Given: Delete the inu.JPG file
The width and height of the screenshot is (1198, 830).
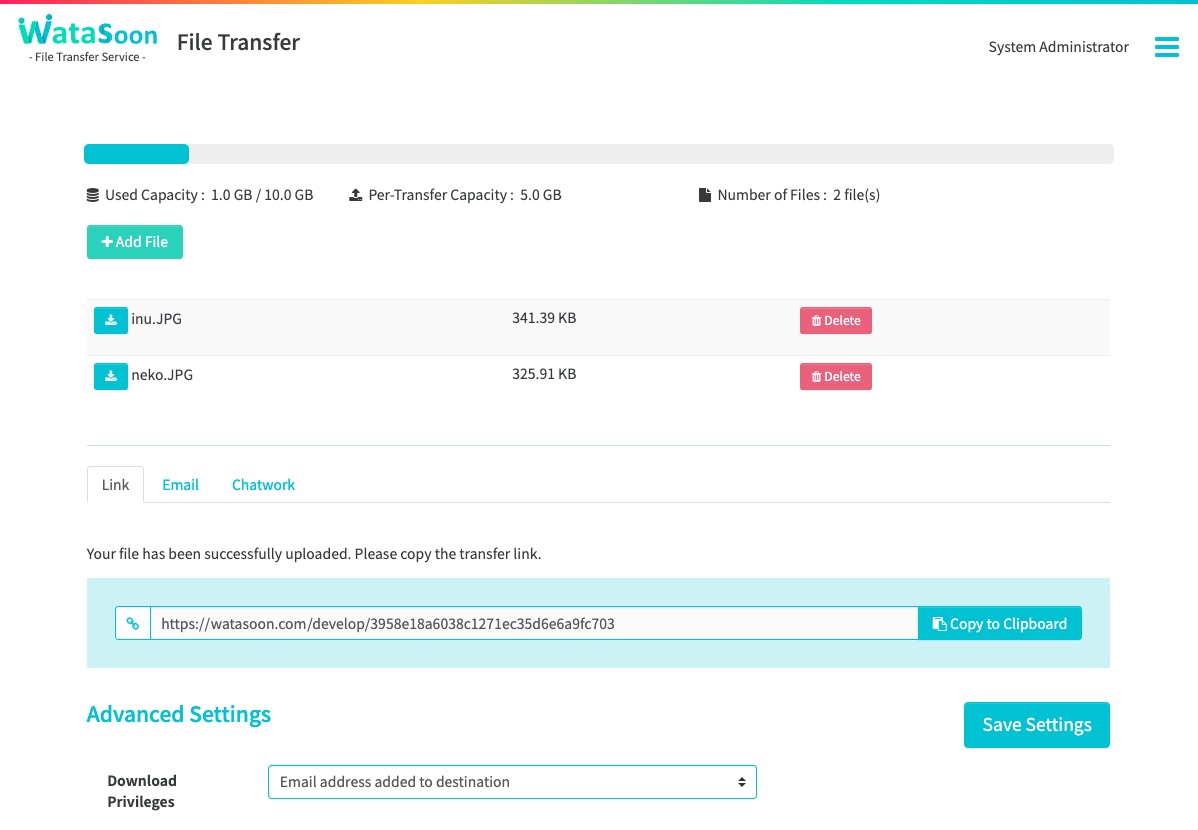Looking at the screenshot, I should click(x=835, y=320).
